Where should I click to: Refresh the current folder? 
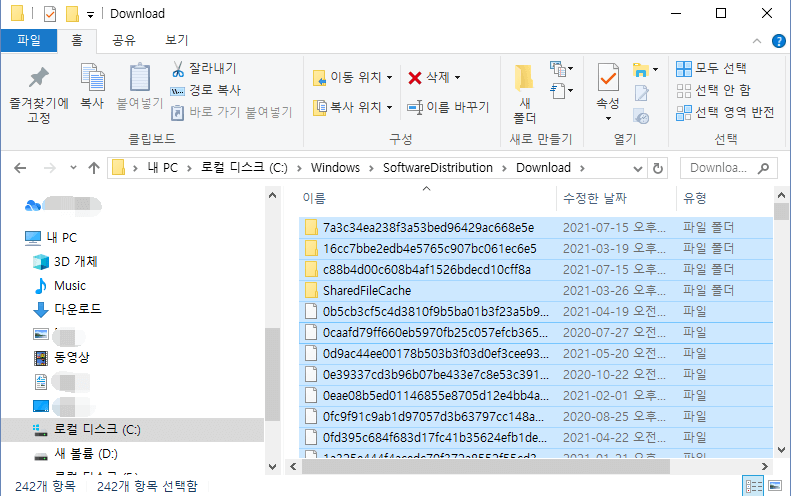[x=658, y=169]
